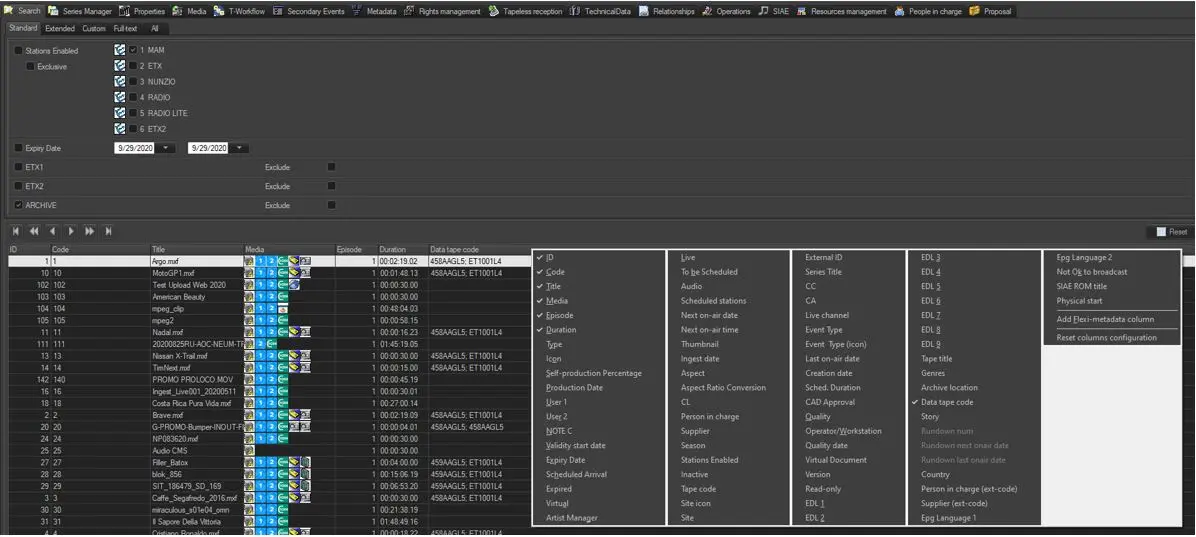This screenshot has height=537, width=1196.
Task: Jump to first record navigation arrow
Action: [x=16, y=231]
